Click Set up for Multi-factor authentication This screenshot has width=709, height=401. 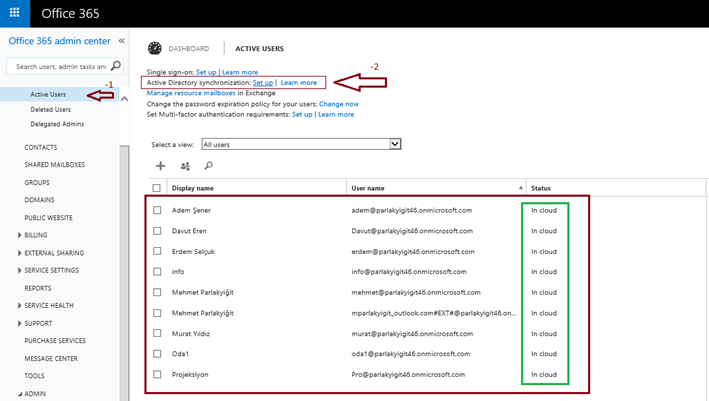302,114
